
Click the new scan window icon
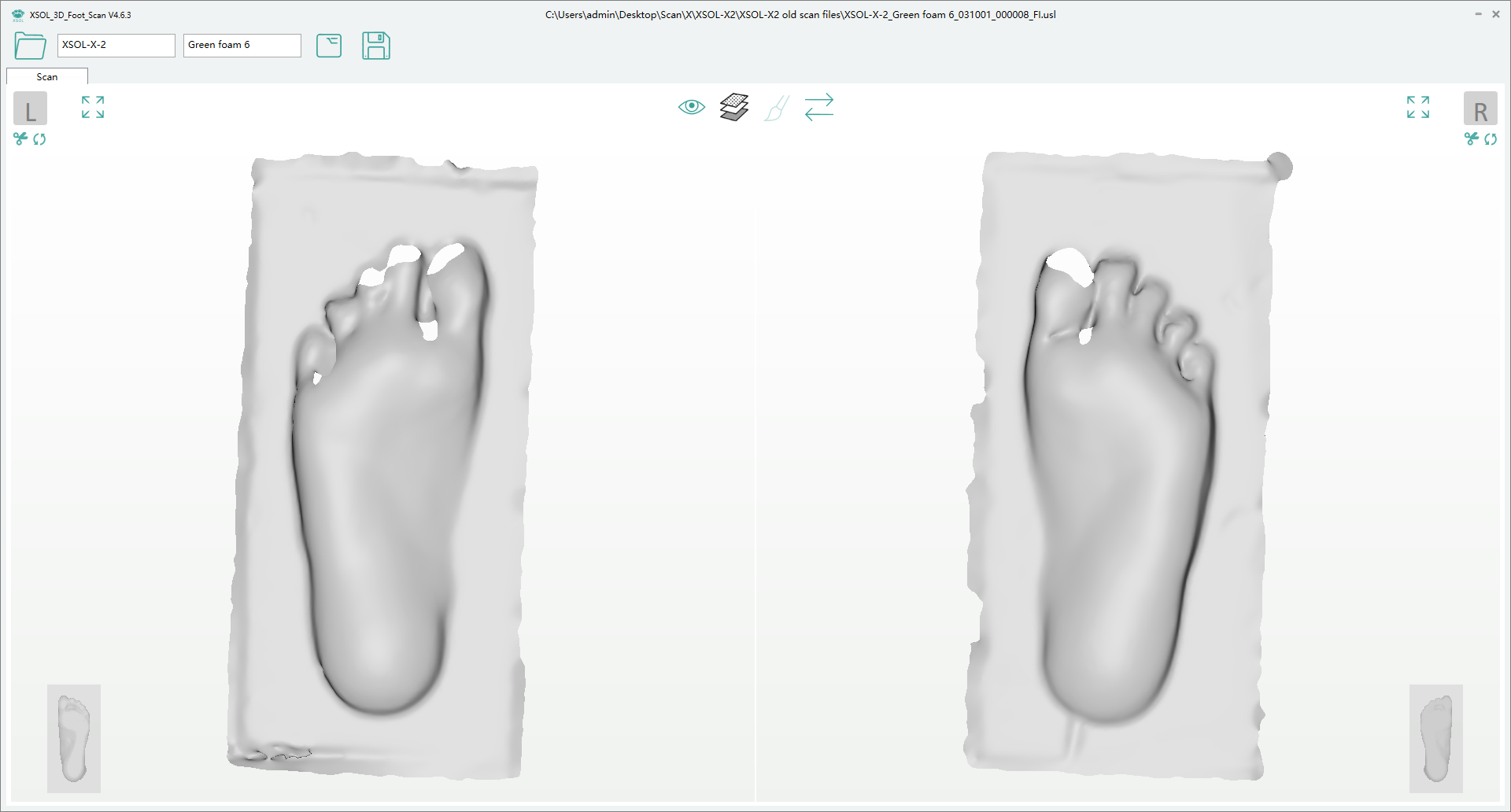(x=329, y=46)
